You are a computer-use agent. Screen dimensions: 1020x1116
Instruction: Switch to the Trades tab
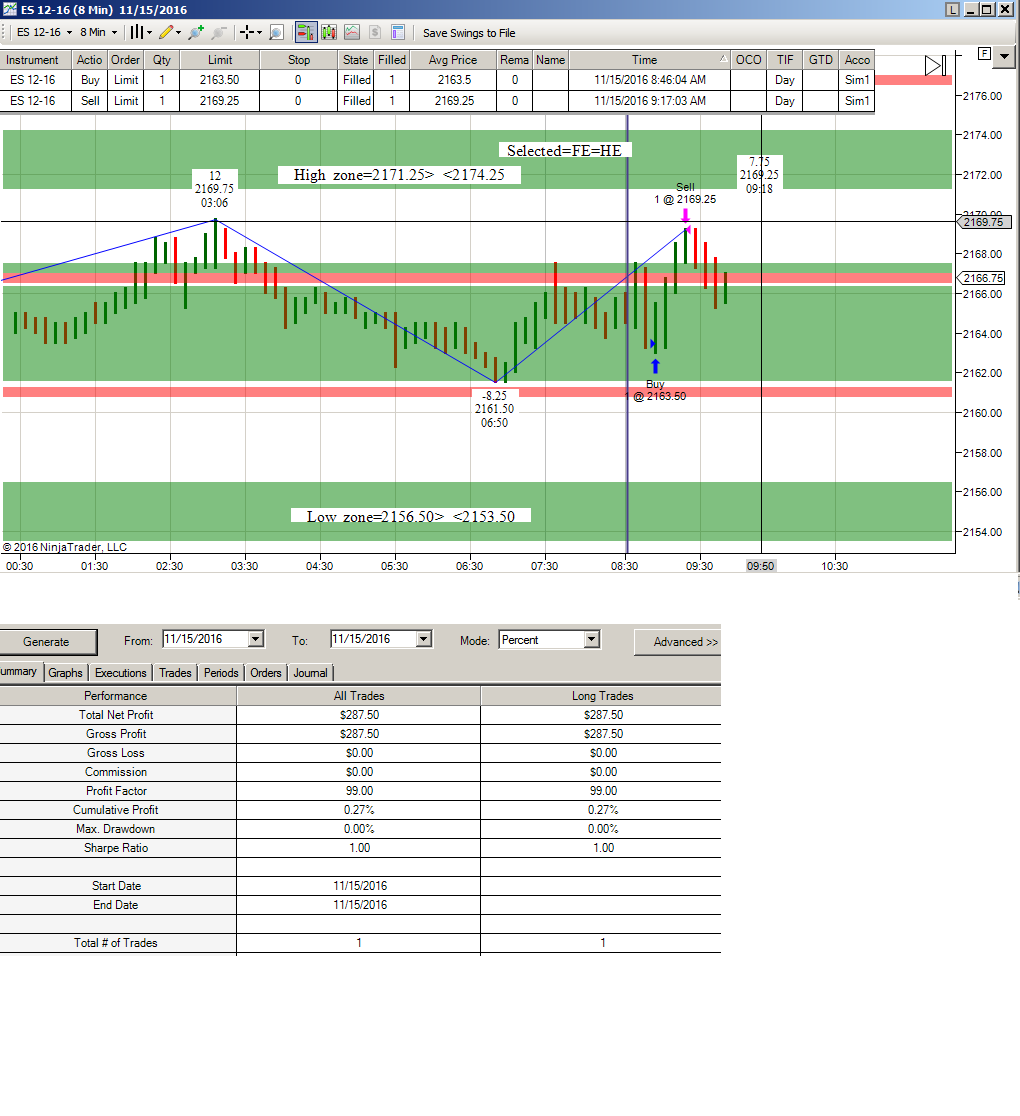[175, 673]
